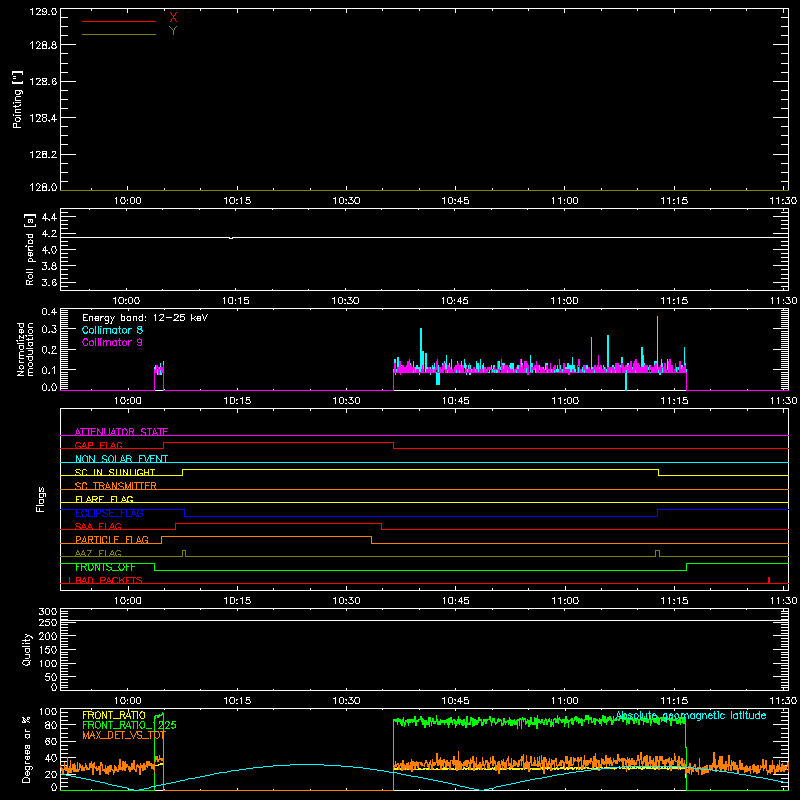Viewport: 800px width, 800px height.
Task: Click the Energy band: 12-25 keV label
Action: (145, 318)
